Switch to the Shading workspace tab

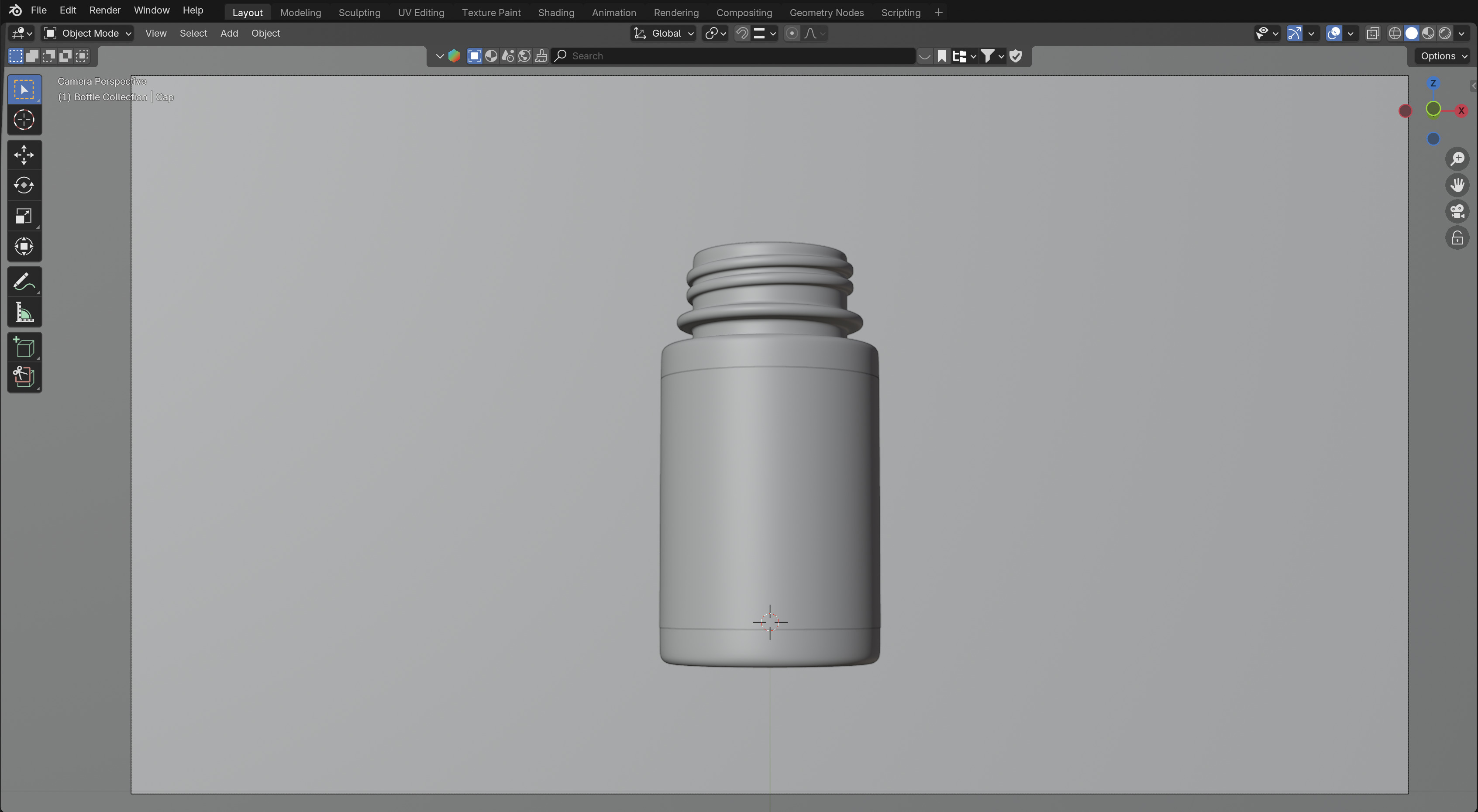[x=556, y=13]
